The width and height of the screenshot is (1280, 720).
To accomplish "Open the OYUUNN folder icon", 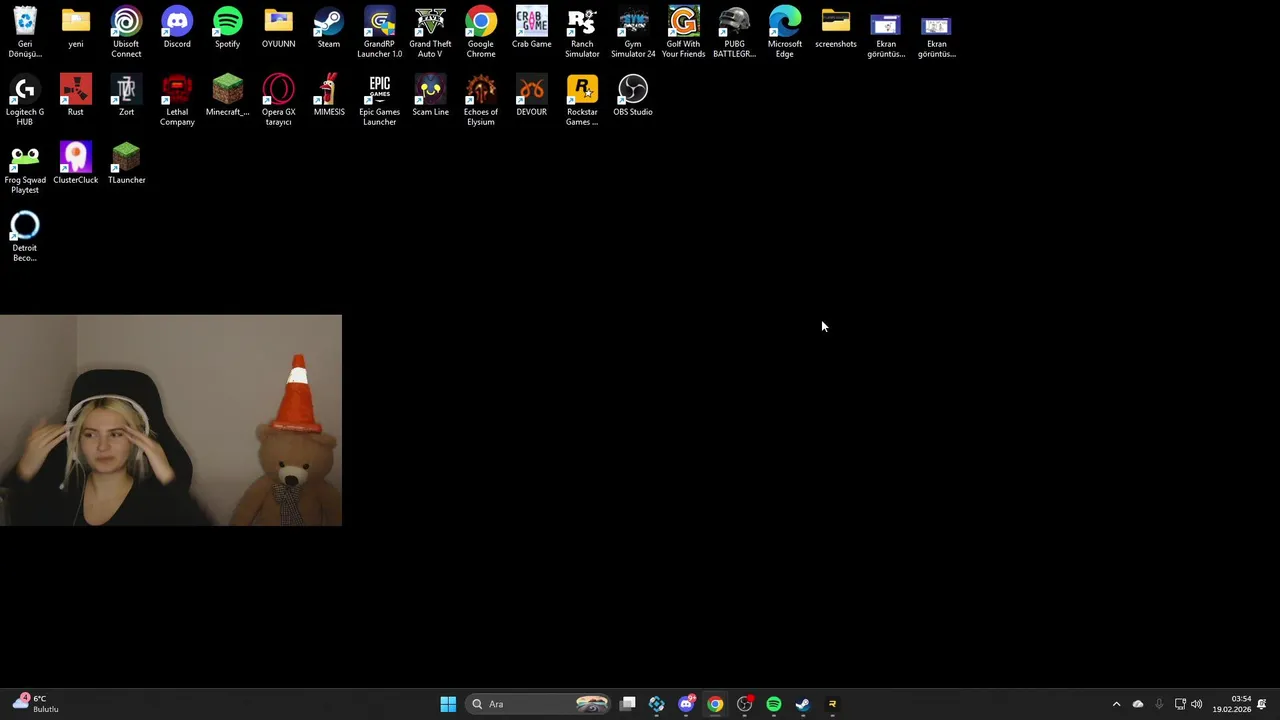I will (x=278, y=28).
